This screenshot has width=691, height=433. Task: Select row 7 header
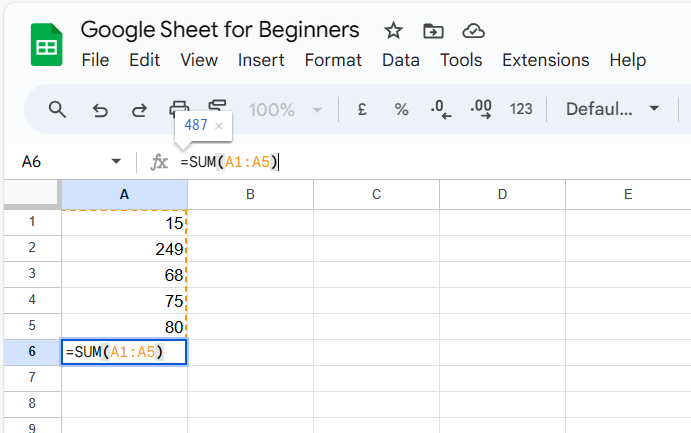[32, 378]
